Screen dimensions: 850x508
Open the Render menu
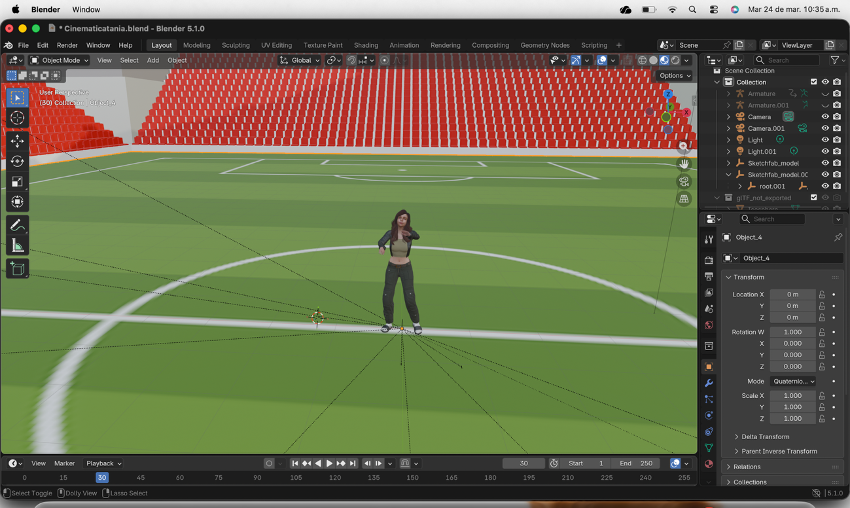[67, 45]
